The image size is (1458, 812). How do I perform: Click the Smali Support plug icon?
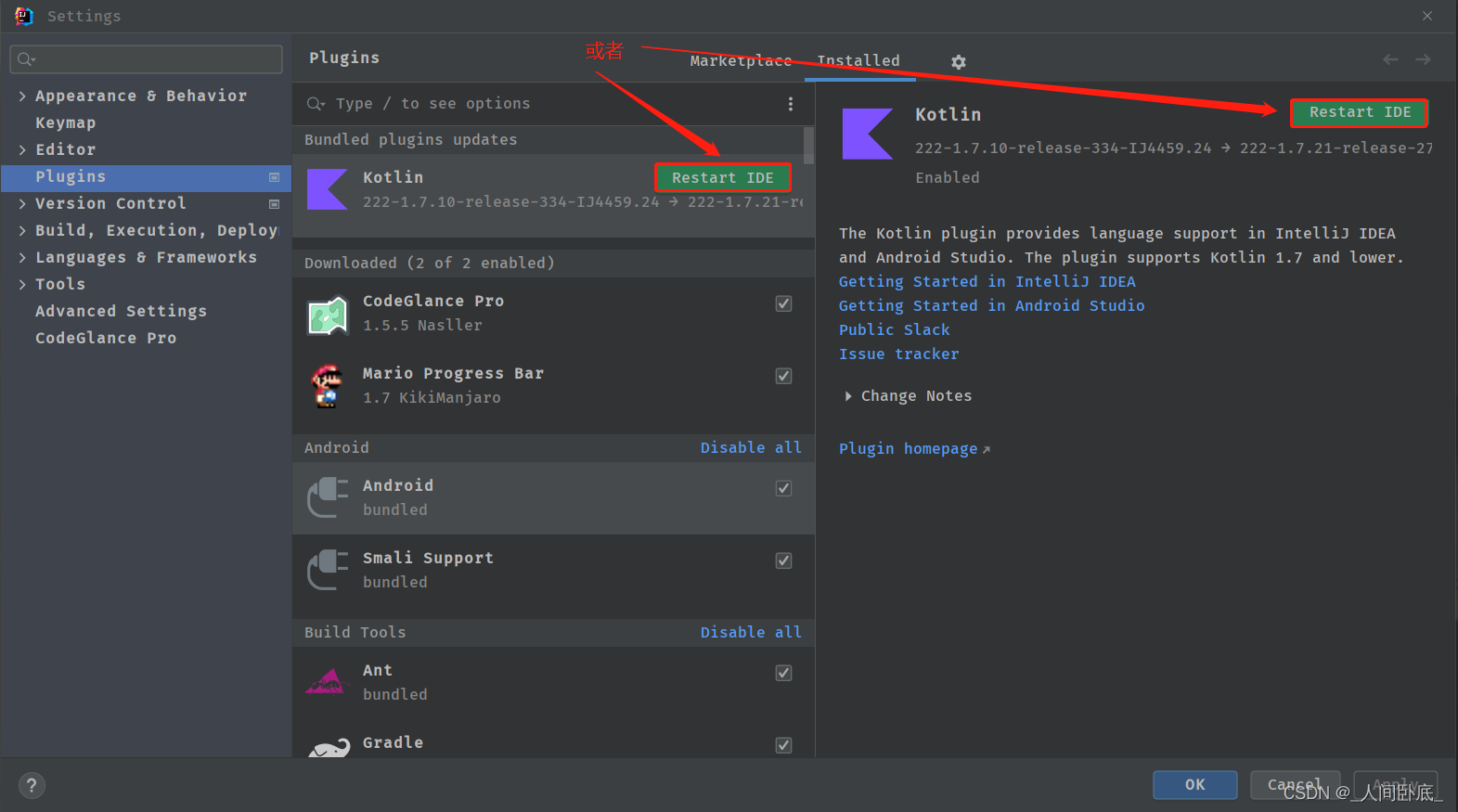[328, 570]
